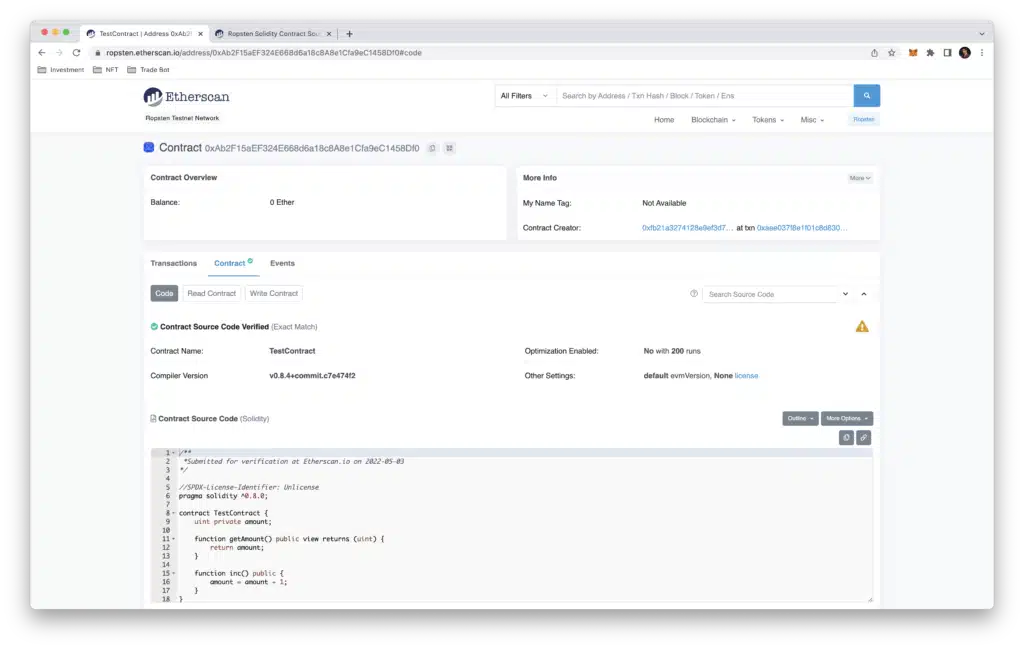
Task: Open the Write Contract sub-tab
Action: coord(274,294)
